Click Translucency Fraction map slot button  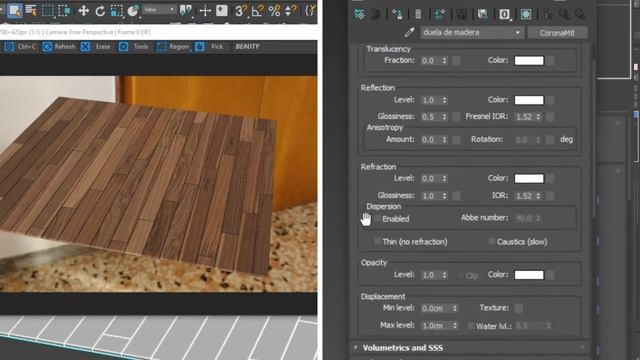coord(457,61)
